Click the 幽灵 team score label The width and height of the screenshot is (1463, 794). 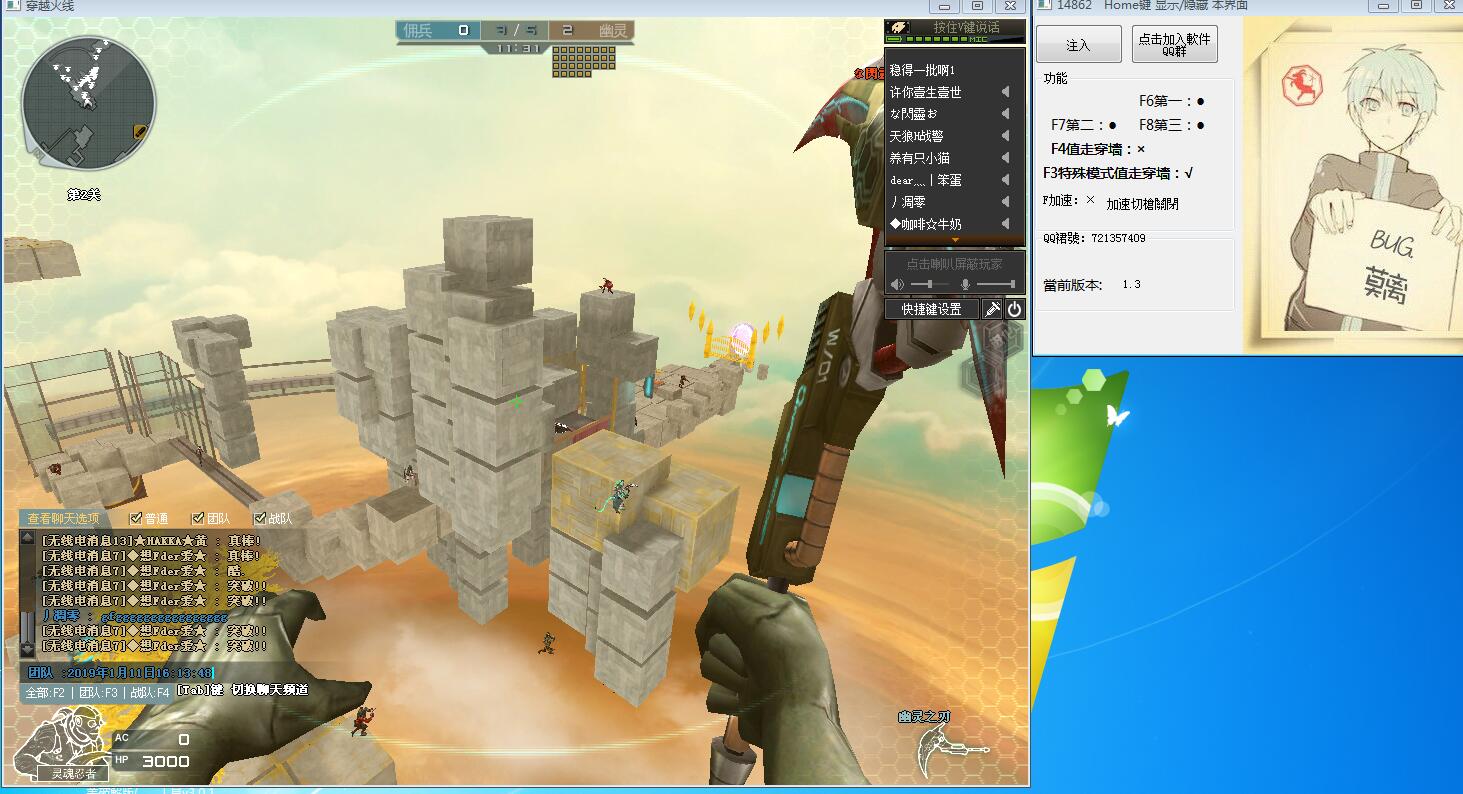point(613,31)
